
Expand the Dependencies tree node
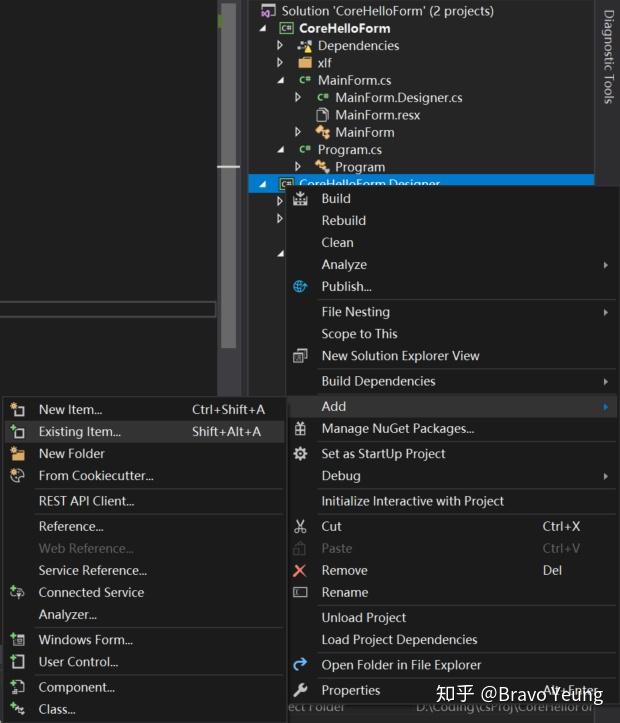pyautogui.click(x=281, y=46)
